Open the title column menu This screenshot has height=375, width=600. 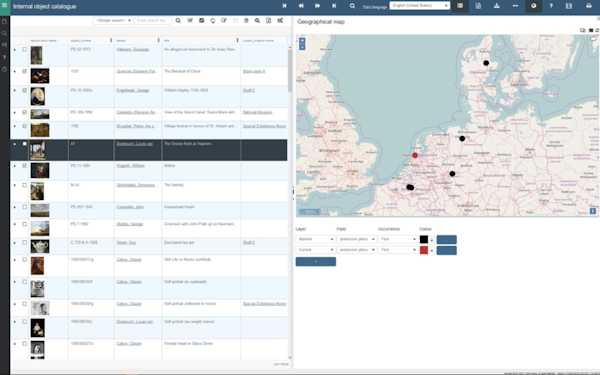click(238, 40)
